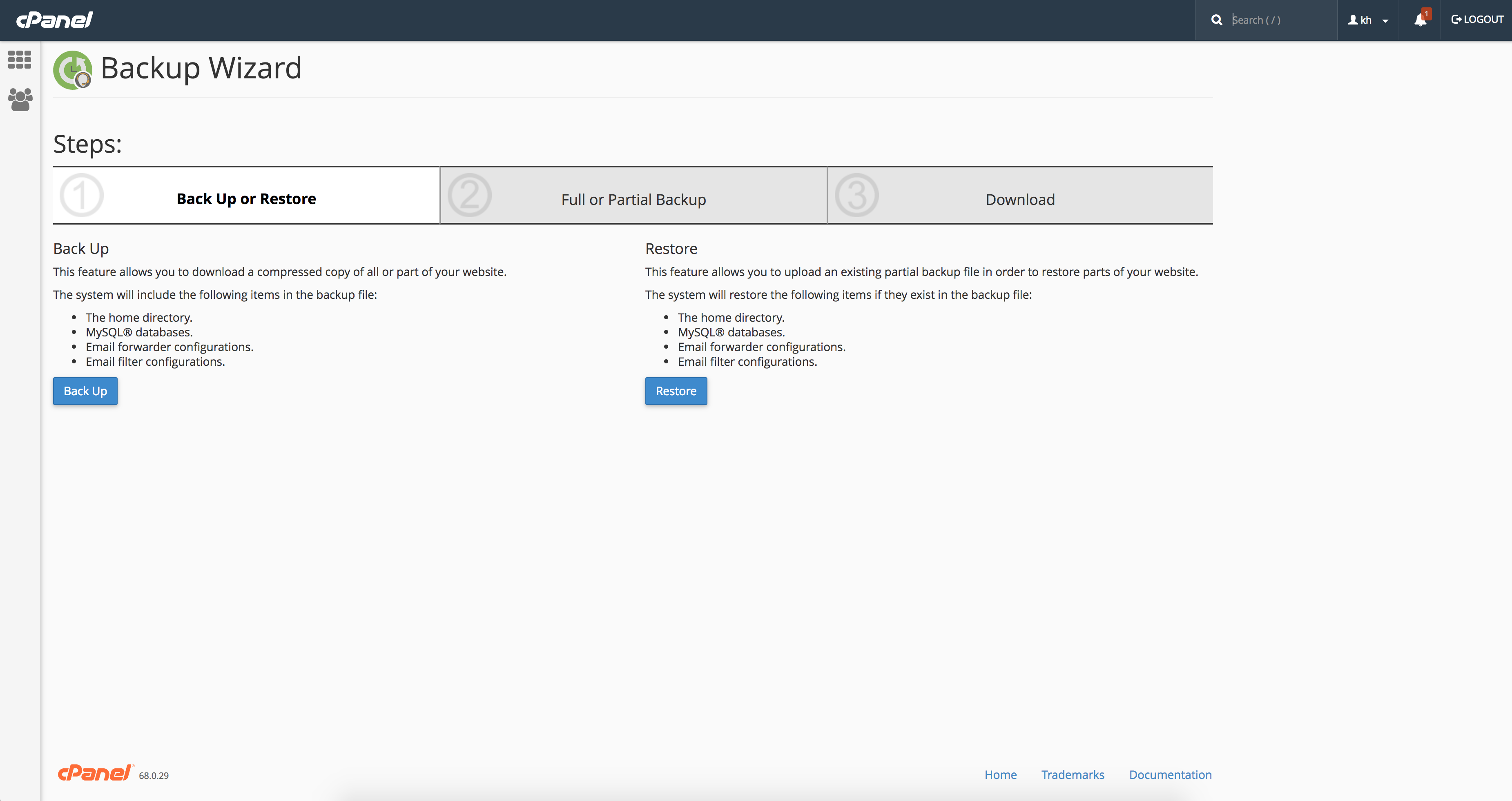The height and width of the screenshot is (801, 1512).
Task: Click the Backup Wizard heading
Action: (201, 68)
